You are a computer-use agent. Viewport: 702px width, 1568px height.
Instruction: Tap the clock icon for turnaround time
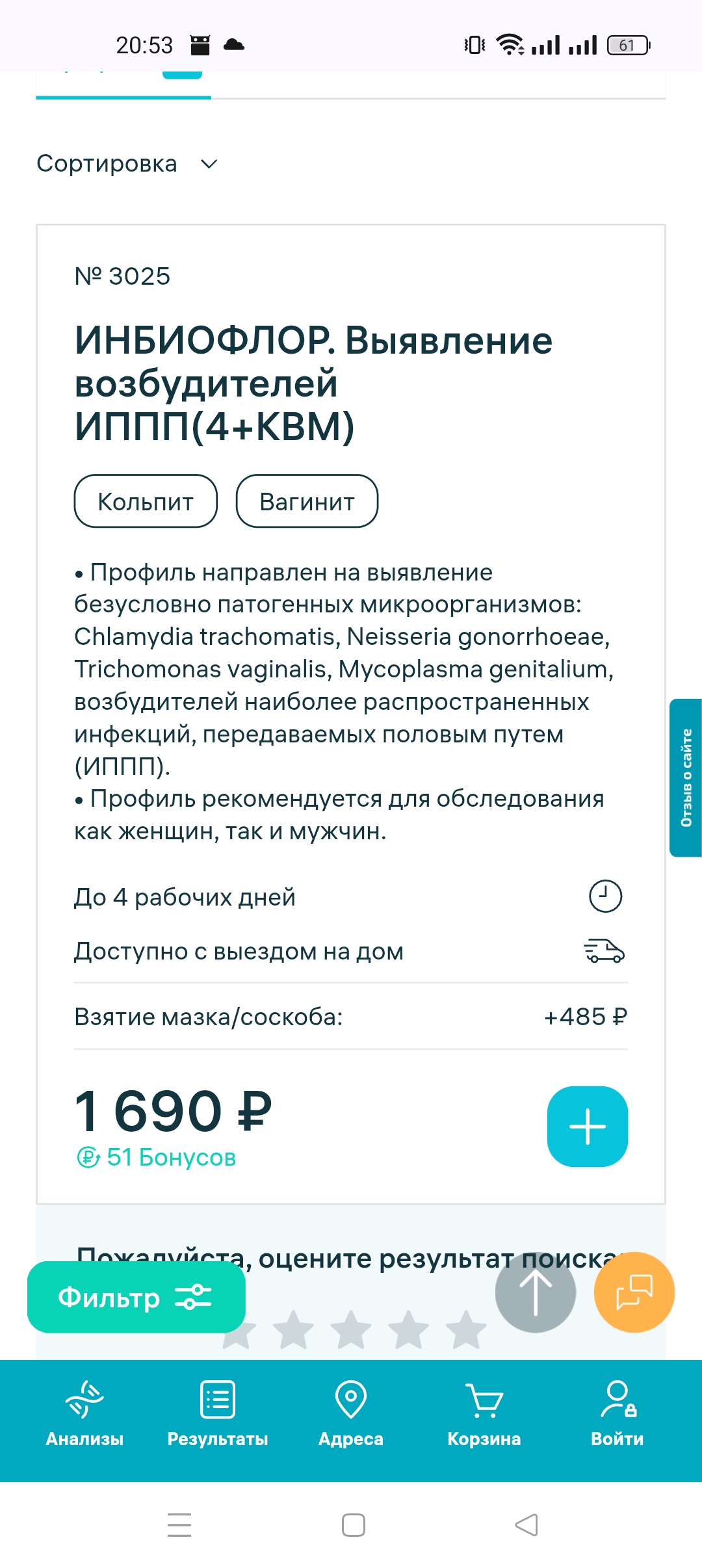pos(605,896)
